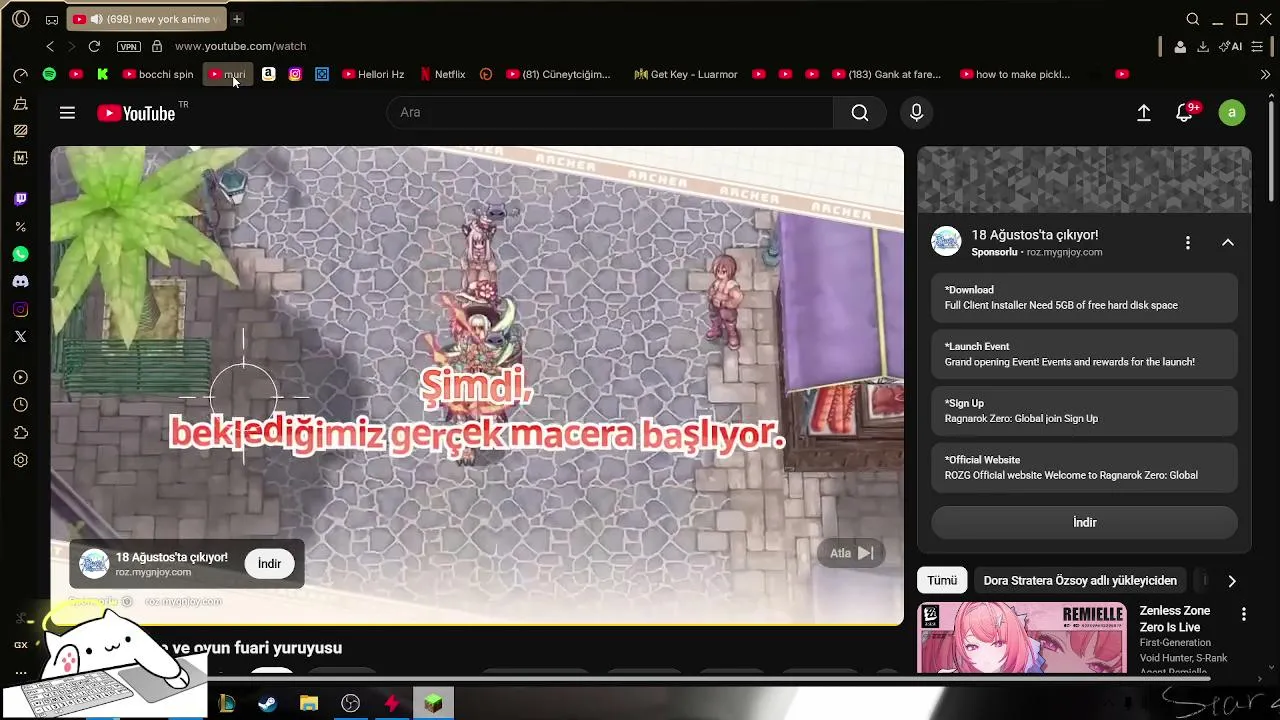This screenshot has height=720, width=1280.
Task: Open the Kick bookmark icon
Action: pos(103,74)
